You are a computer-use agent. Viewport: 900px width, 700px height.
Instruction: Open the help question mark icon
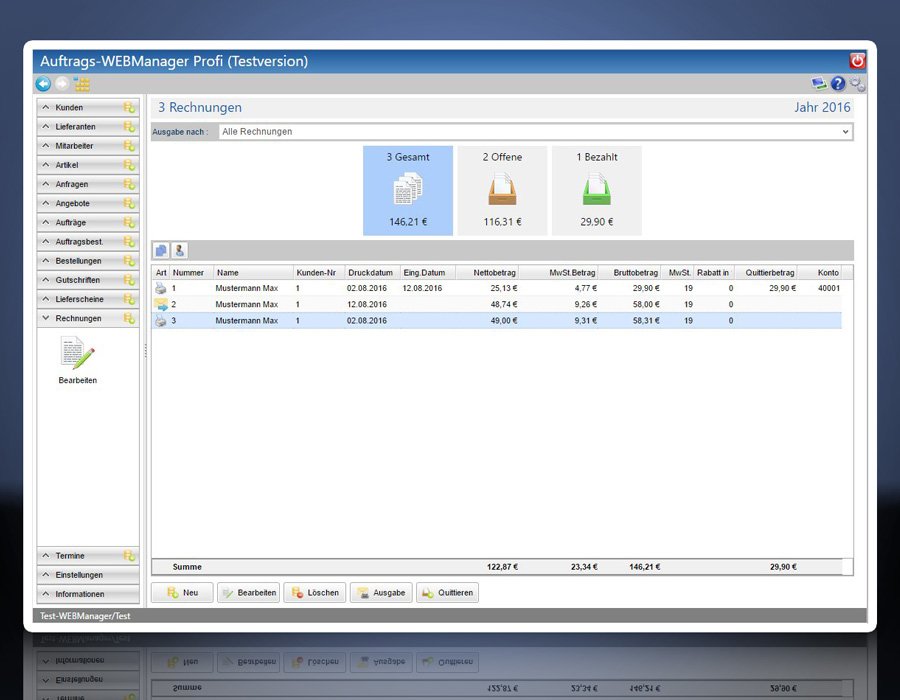(838, 84)
